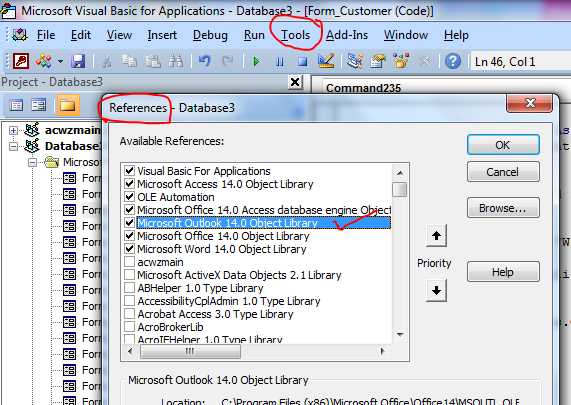Check the AcroBrokerLib reference
The height and width of the screenshot is (405, 571).
[129, 327]
